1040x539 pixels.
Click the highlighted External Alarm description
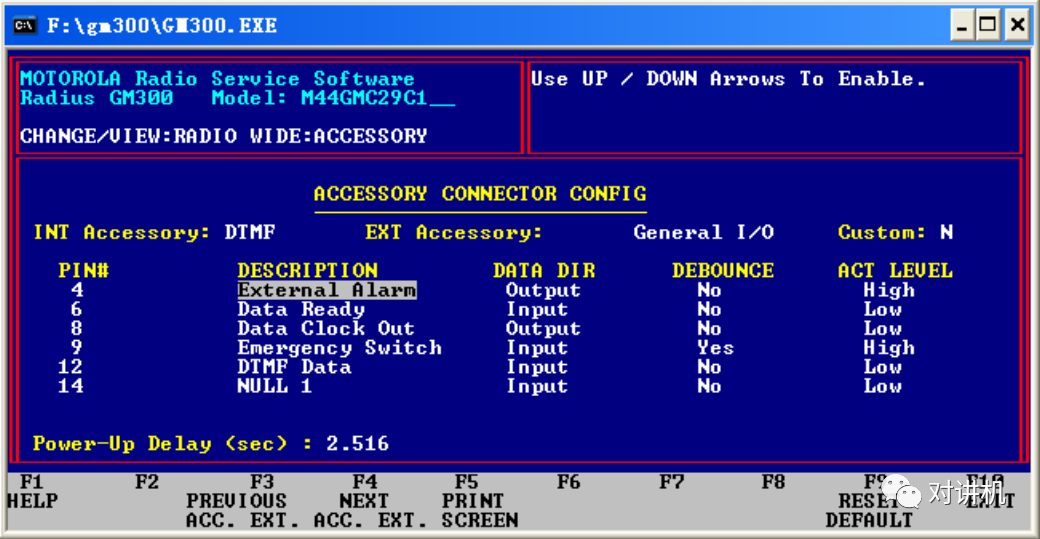click(x=327, y=290)
